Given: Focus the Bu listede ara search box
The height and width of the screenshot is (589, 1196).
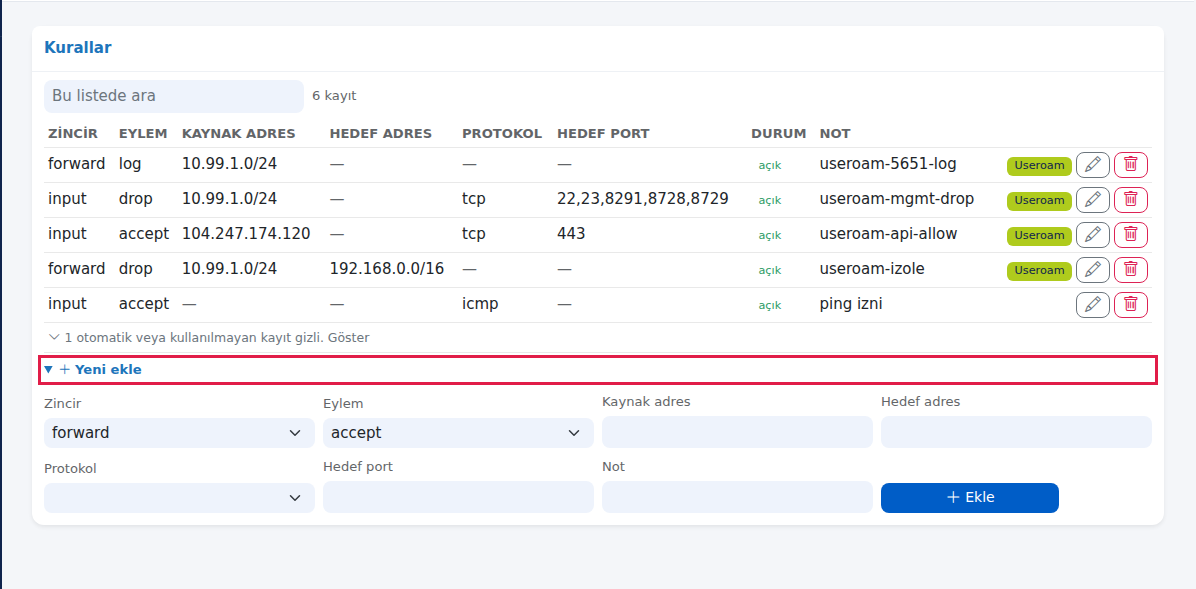Looking at the screenshot, I should (x=174, y=96).
